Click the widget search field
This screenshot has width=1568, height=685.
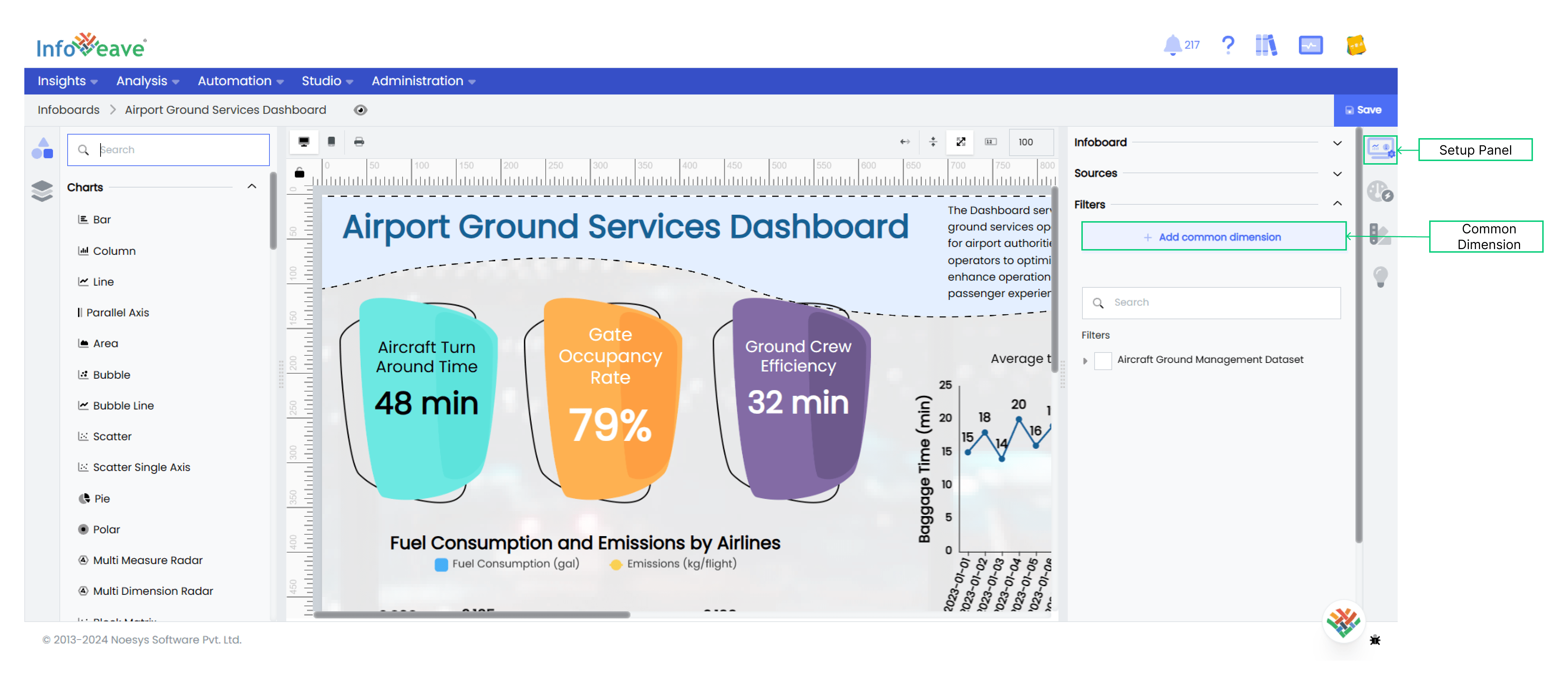(x=169, y=150)
